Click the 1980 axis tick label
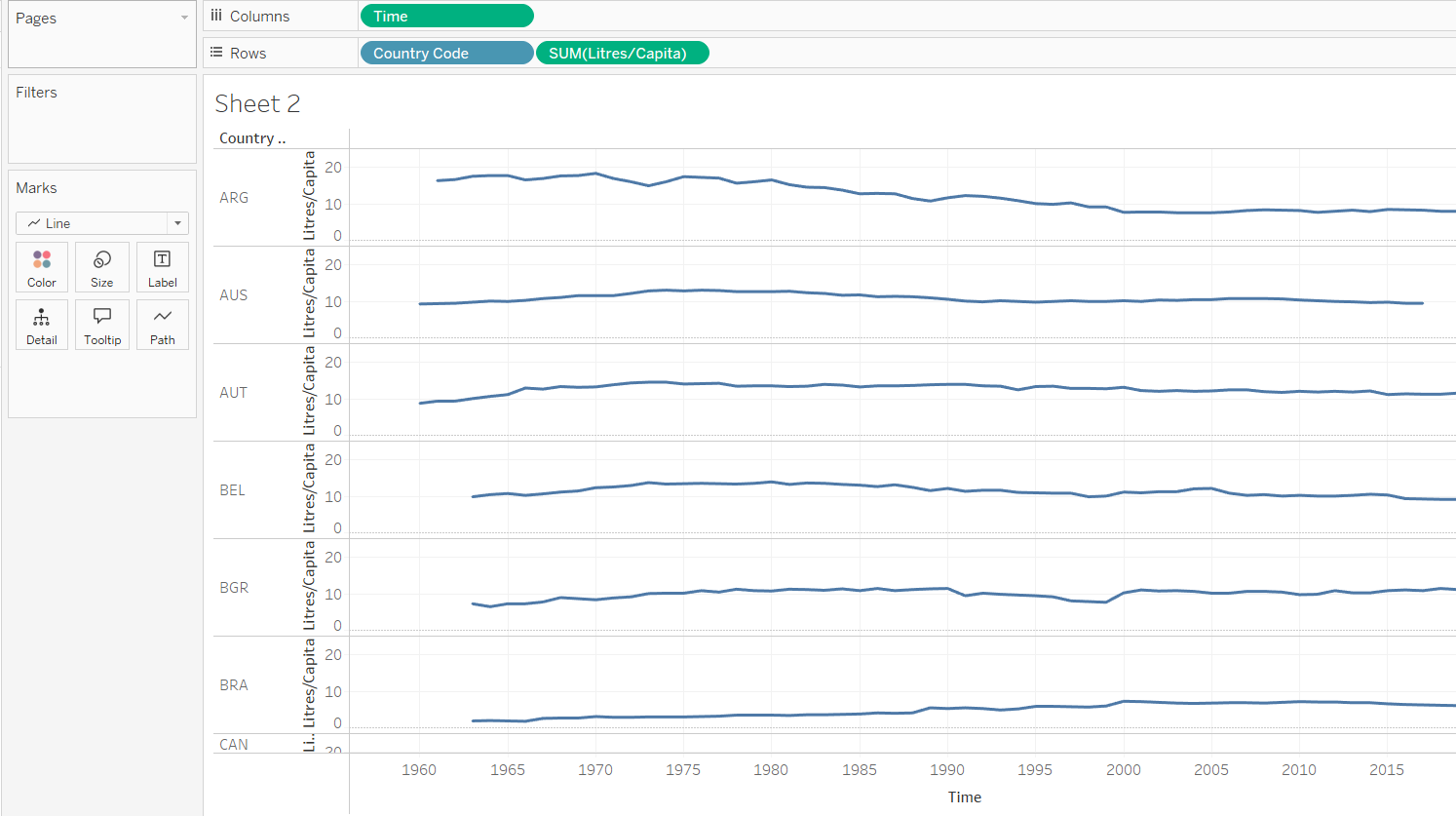The image size is (1456, 816). 771,770
